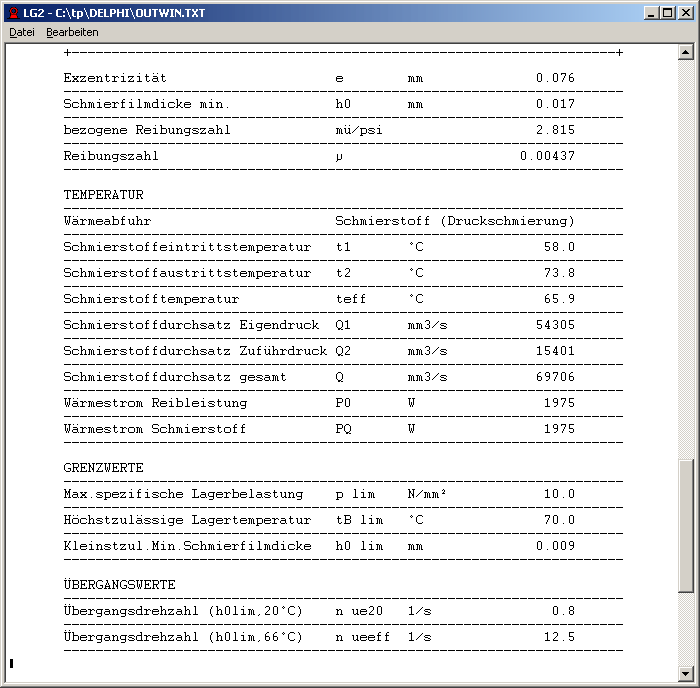Close the OUTWIN.TXT window
700x688 pixels.
(686, 12)
